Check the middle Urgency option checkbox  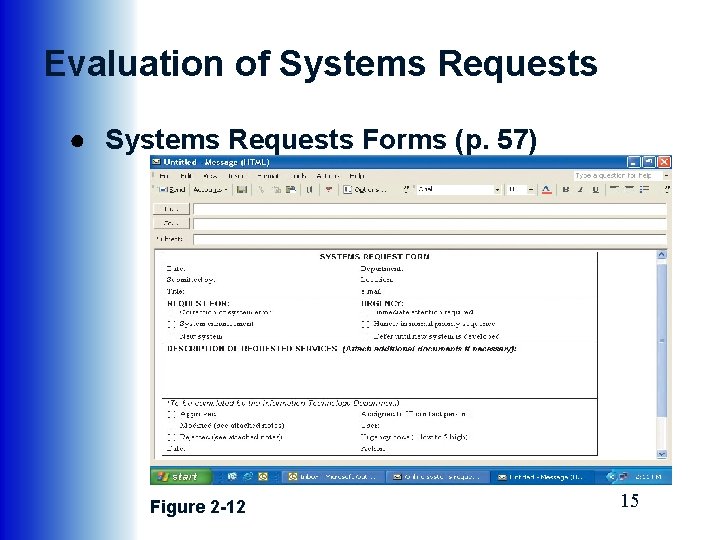tap(366, 324)
